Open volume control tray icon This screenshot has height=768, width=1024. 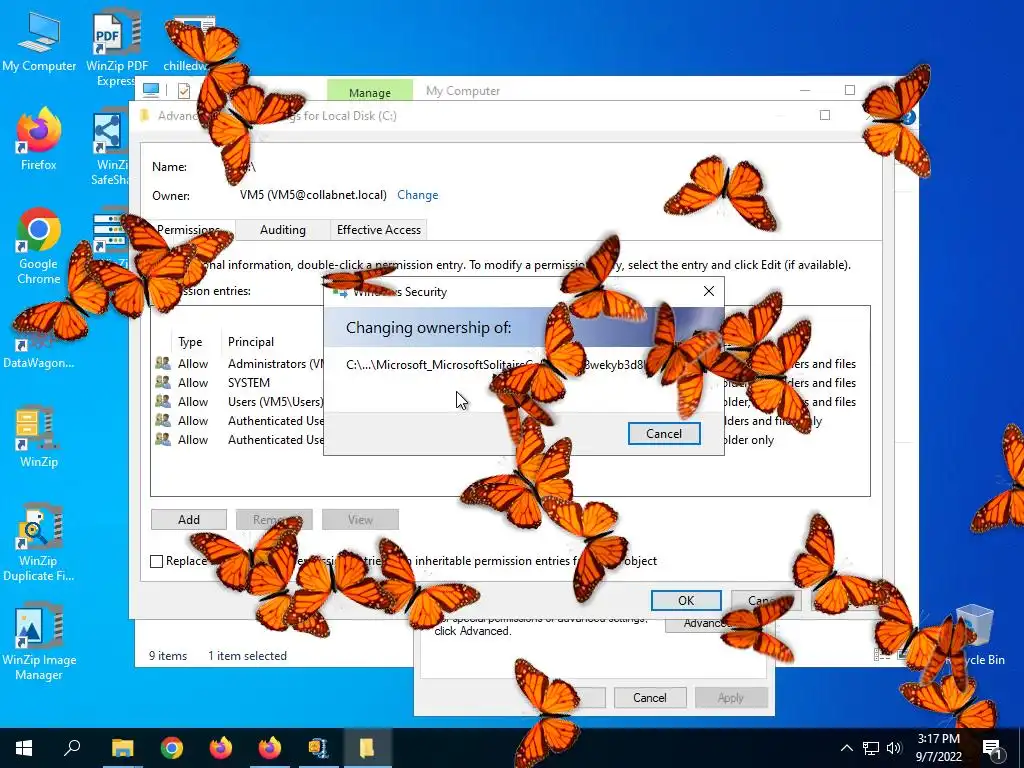click(x=894, y=748)
